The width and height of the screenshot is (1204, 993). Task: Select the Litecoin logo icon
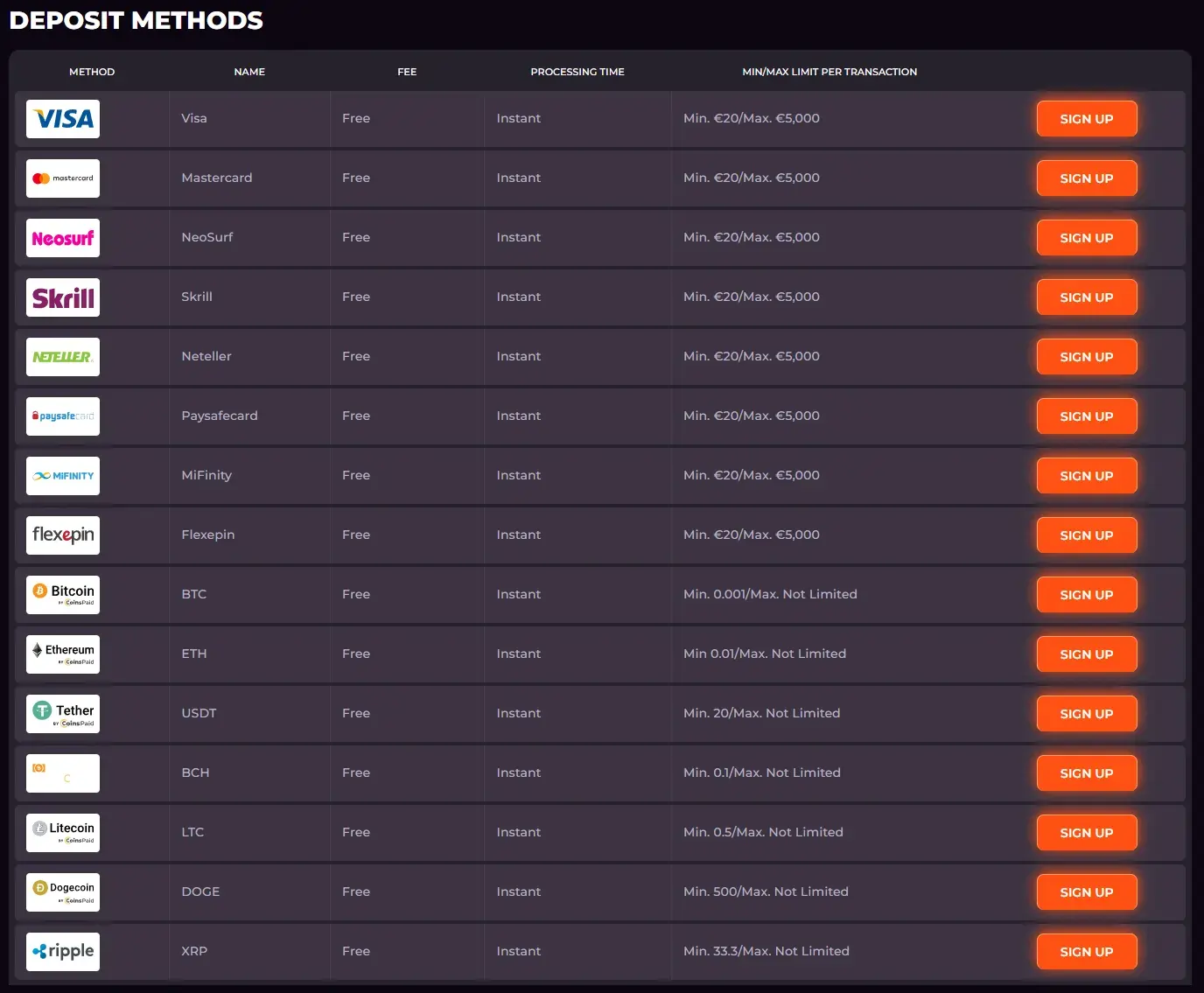click(x=63, y=833)
